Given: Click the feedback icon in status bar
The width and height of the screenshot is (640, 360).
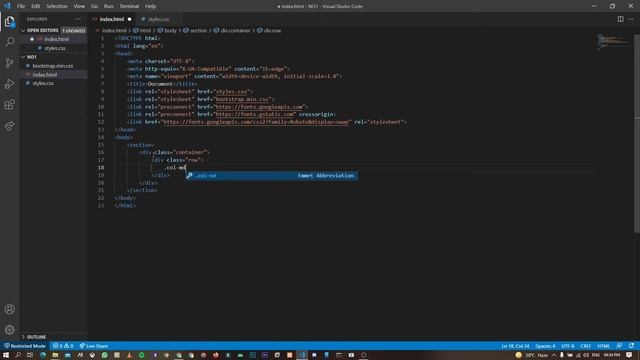Looking at the screenshot, I should point(620,346).
